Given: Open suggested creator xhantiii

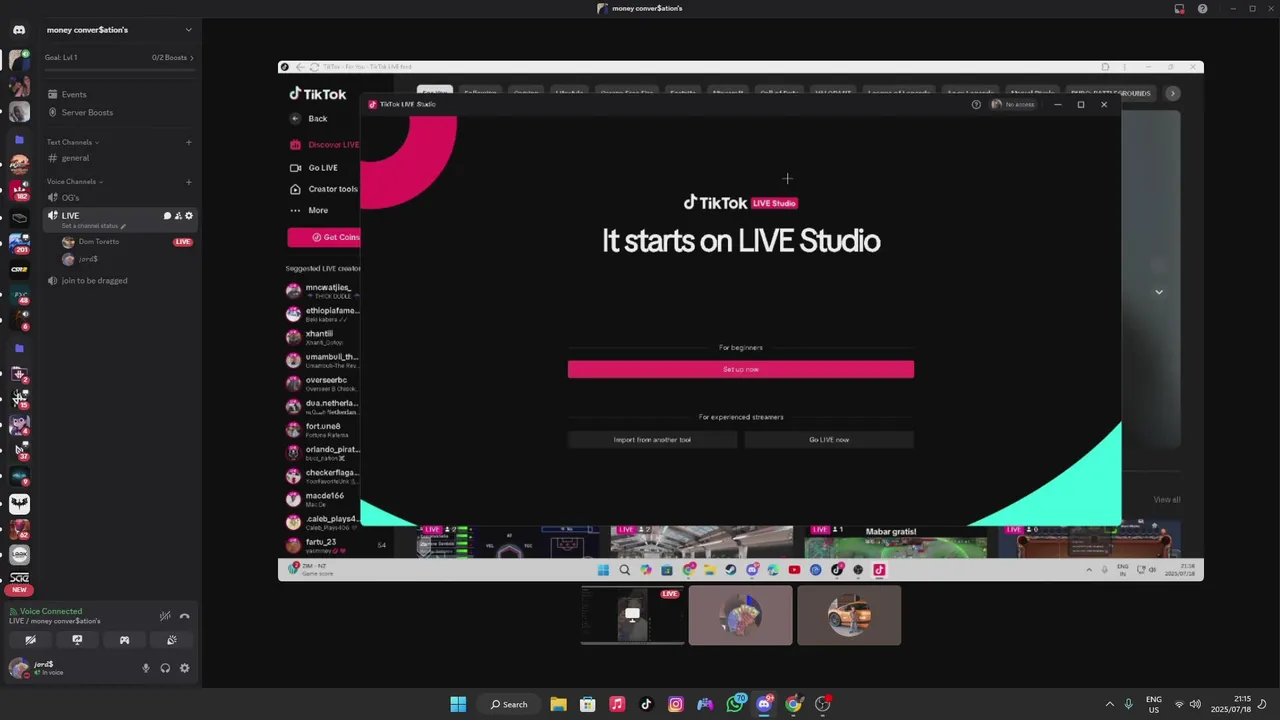Looking at the screenshot, I should tap(322, 337).
